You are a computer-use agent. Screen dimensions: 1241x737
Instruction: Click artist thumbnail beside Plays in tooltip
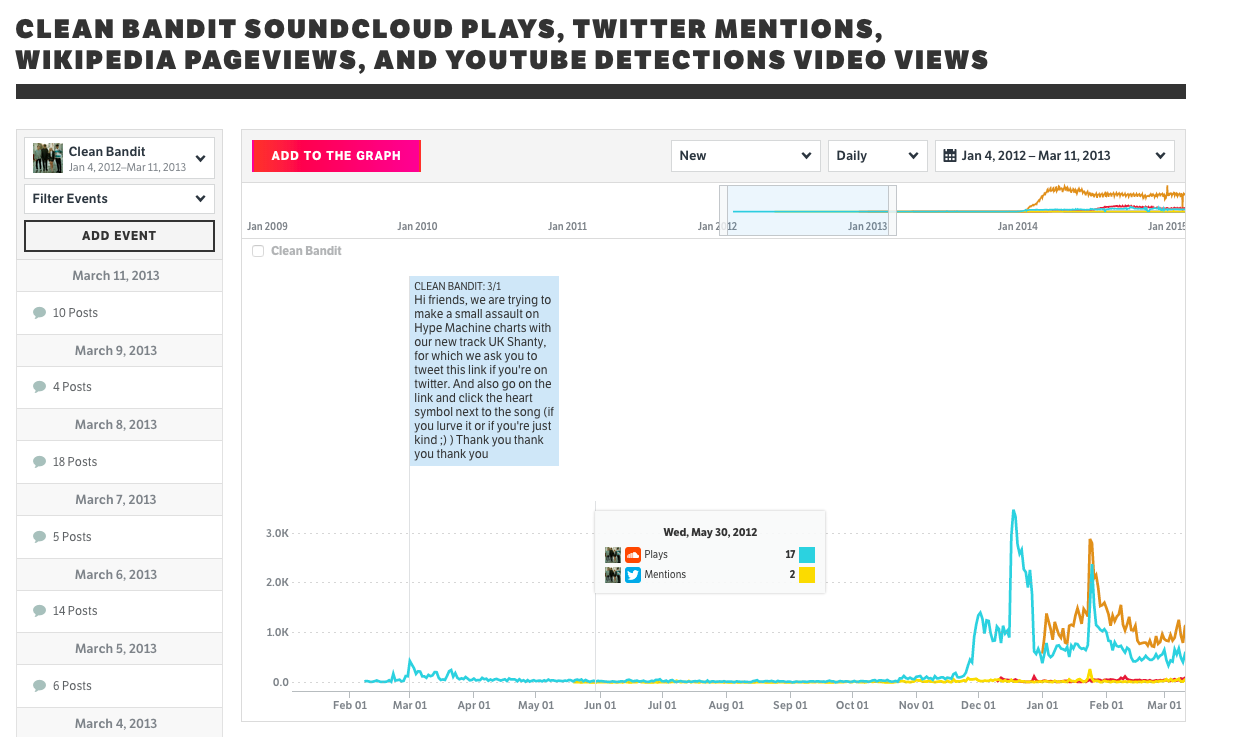613,555
